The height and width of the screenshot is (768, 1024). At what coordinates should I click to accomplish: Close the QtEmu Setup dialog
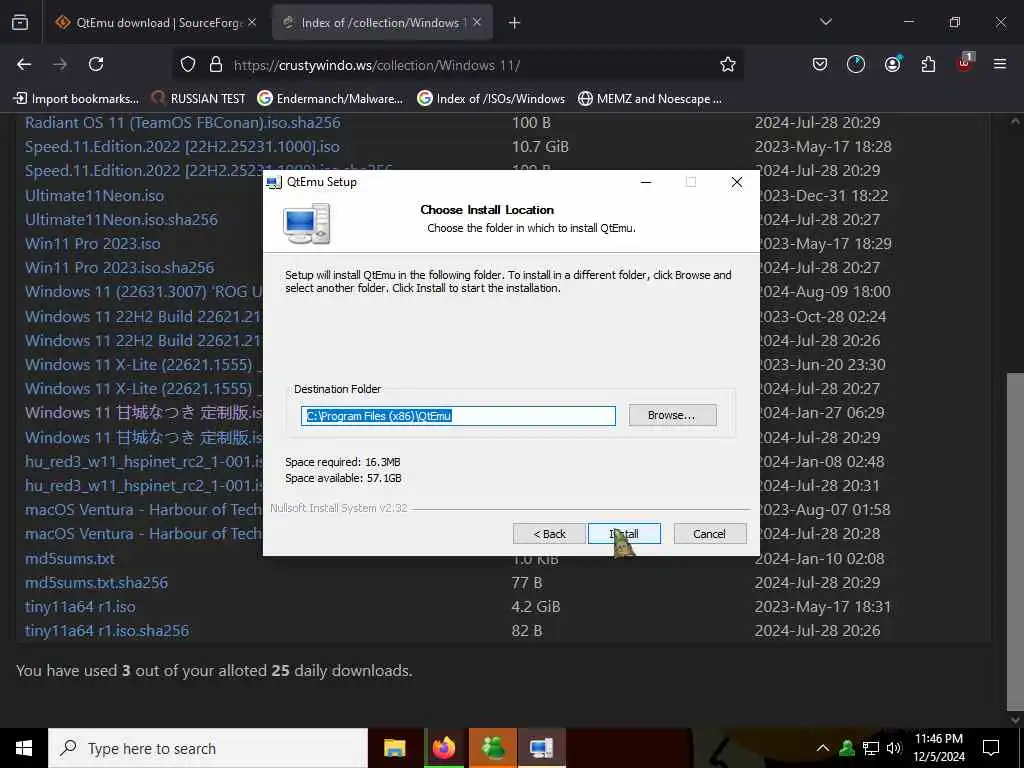point(737,182)
